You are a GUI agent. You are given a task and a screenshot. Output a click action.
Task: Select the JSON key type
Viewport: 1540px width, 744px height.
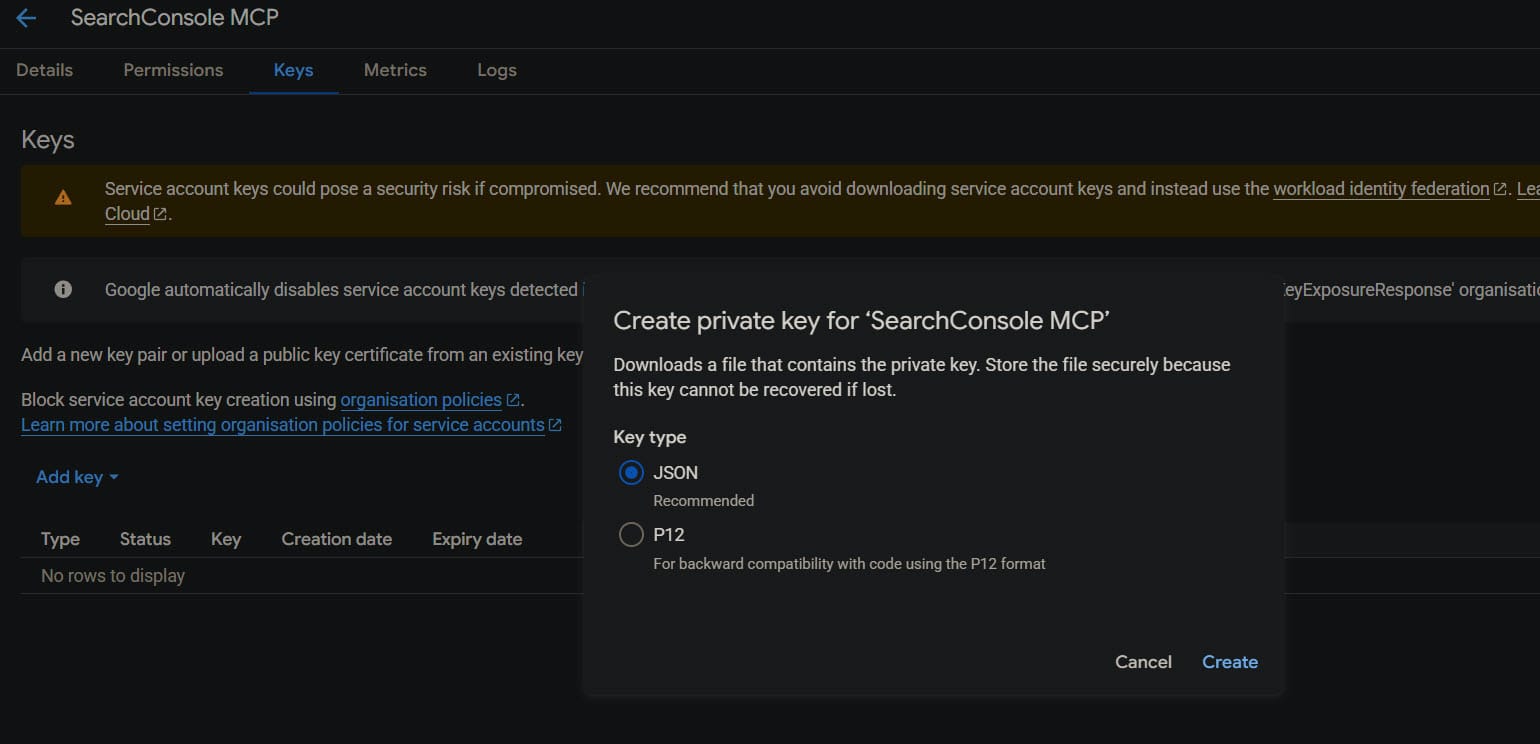click(x=631, y=473)
